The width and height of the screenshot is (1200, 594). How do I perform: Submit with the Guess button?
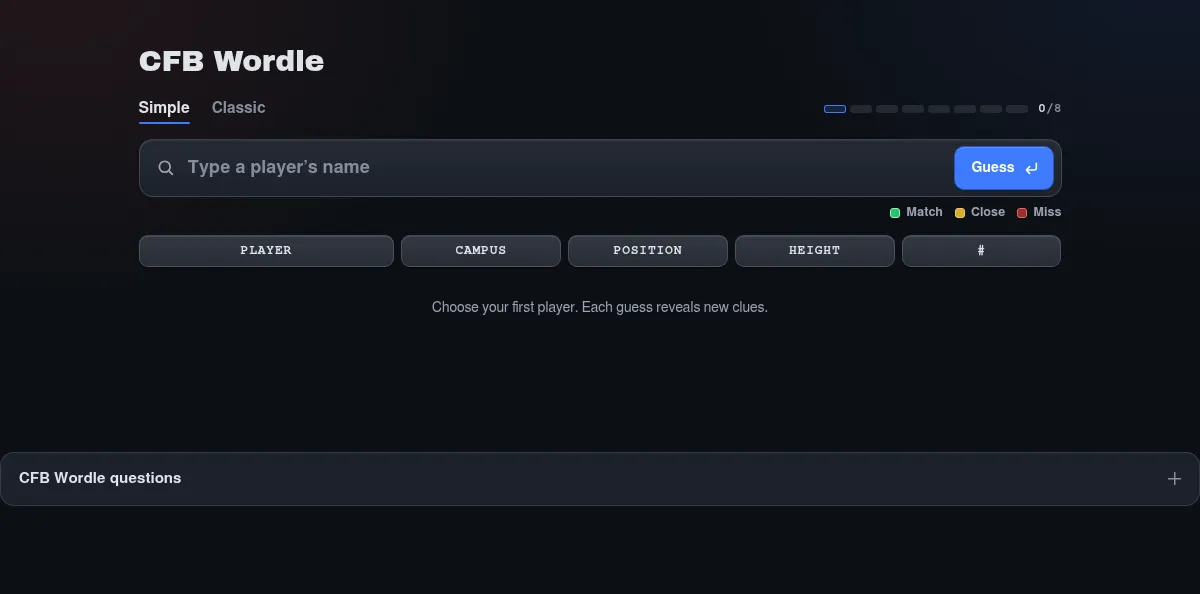1004,168
